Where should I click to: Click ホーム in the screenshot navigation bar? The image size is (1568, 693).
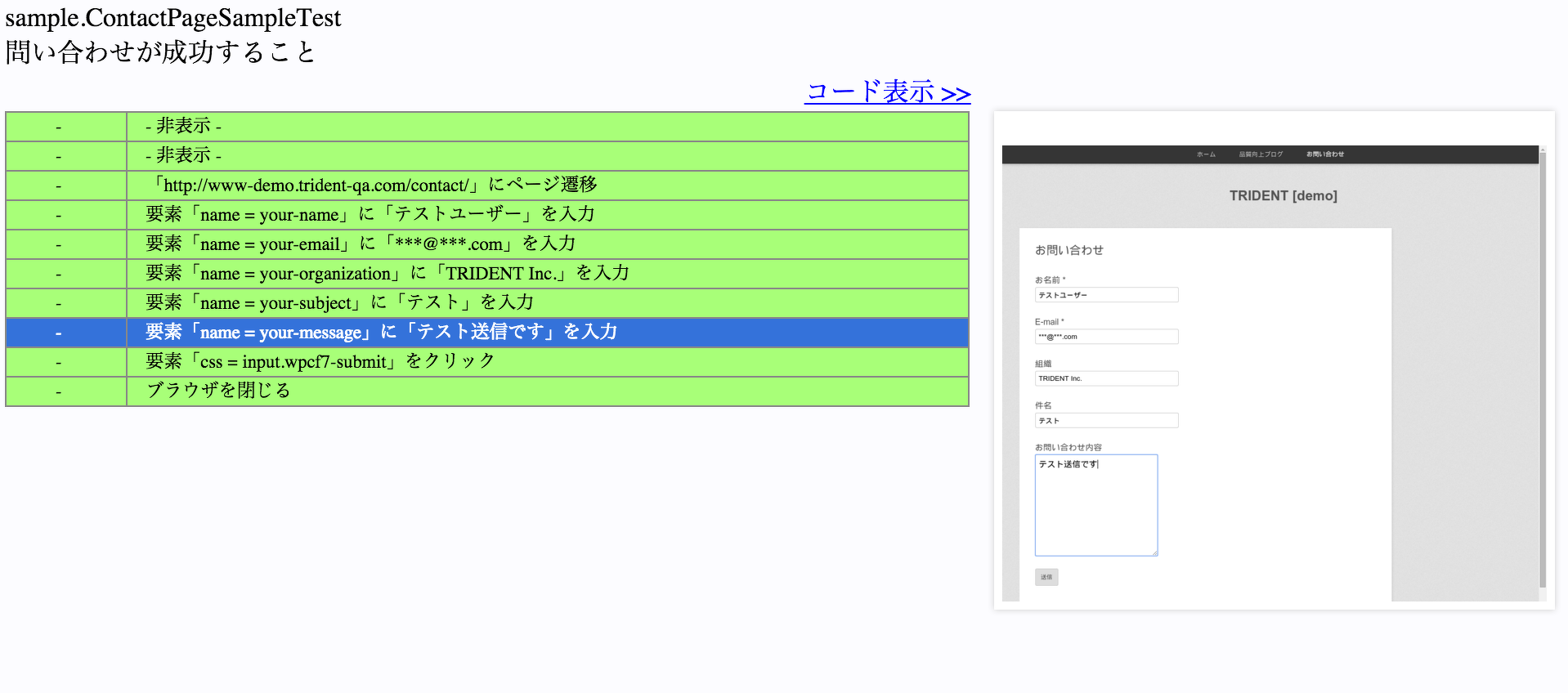pyautogui.click(x=1206, y=154)
